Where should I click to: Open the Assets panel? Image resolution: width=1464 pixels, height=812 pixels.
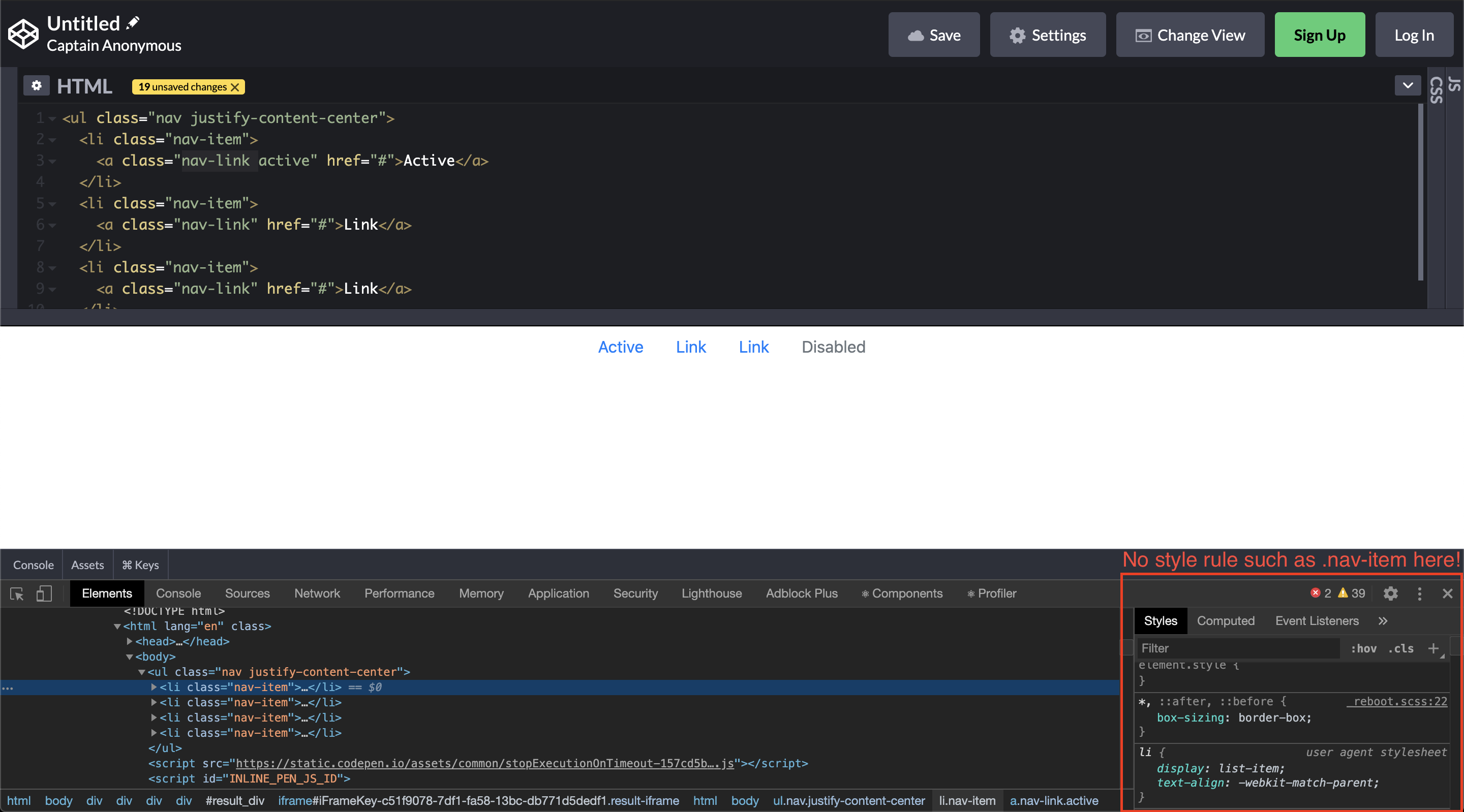pyautogui.click(x=87, y=565)
